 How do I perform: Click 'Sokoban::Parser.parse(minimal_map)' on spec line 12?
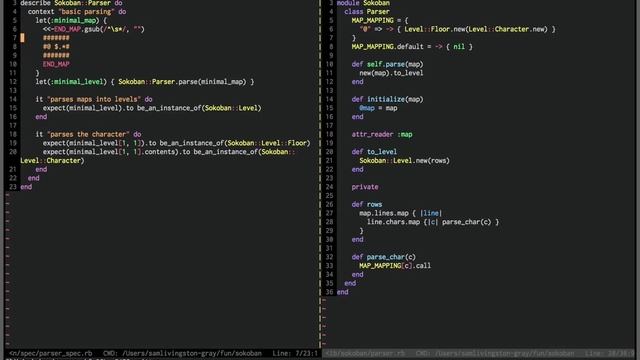[182, 82]
